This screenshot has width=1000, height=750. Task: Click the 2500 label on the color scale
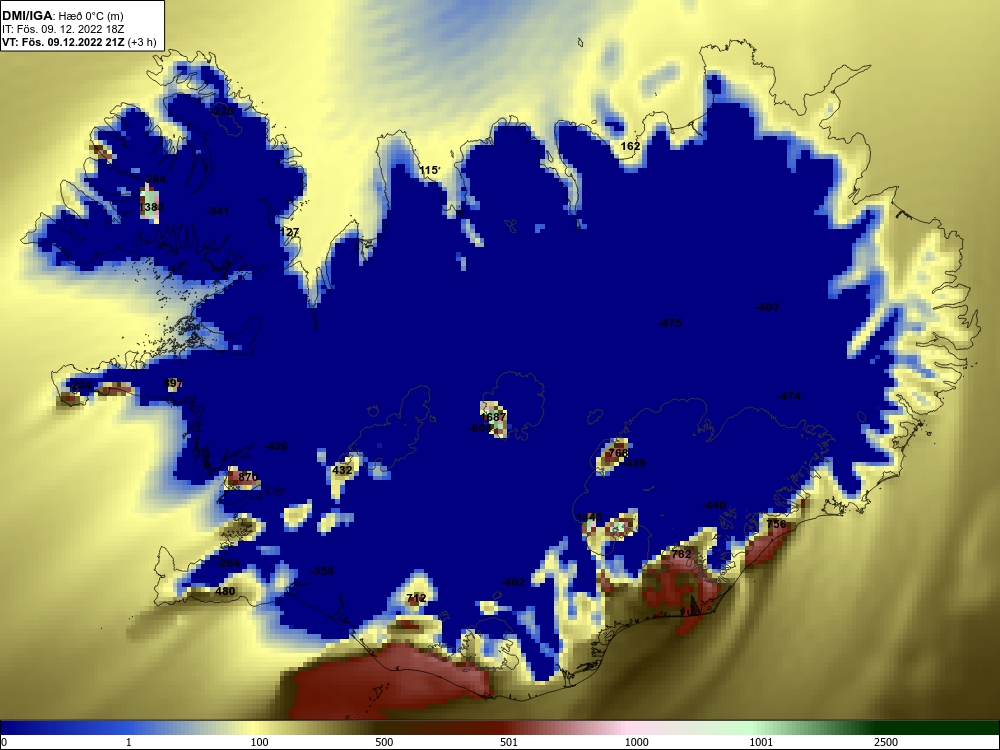pos(886,742)
